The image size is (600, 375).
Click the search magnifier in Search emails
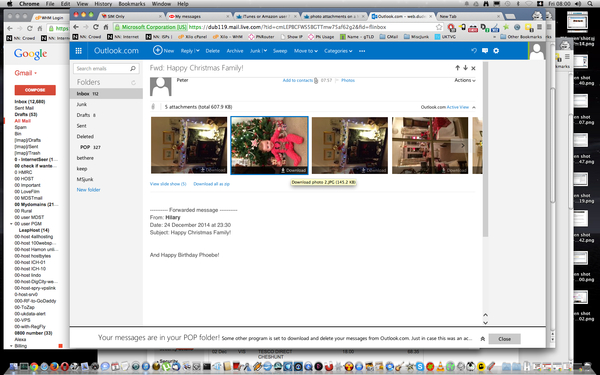[x=133, y=68]
